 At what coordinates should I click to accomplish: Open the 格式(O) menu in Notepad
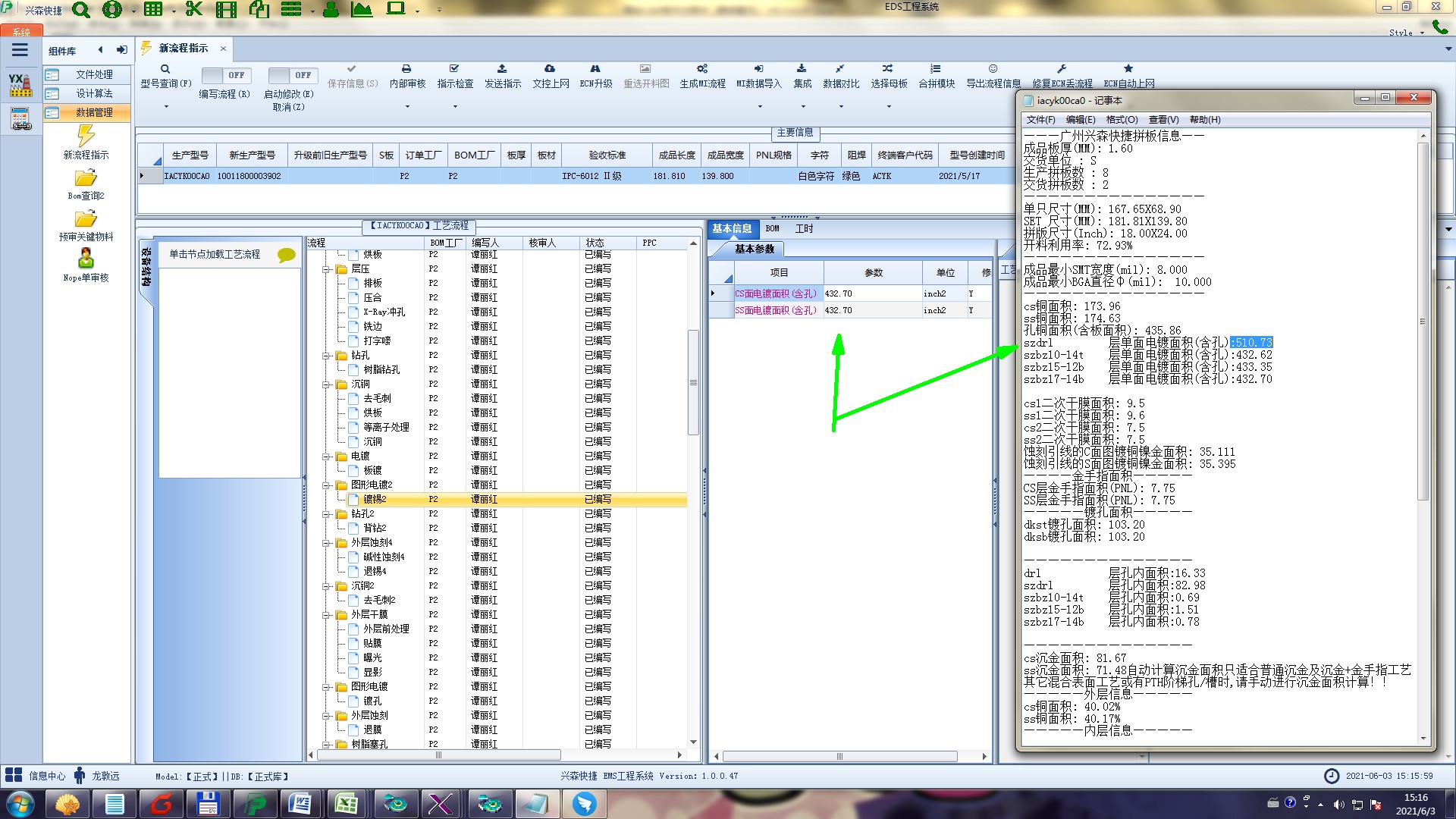[1122, 120]
